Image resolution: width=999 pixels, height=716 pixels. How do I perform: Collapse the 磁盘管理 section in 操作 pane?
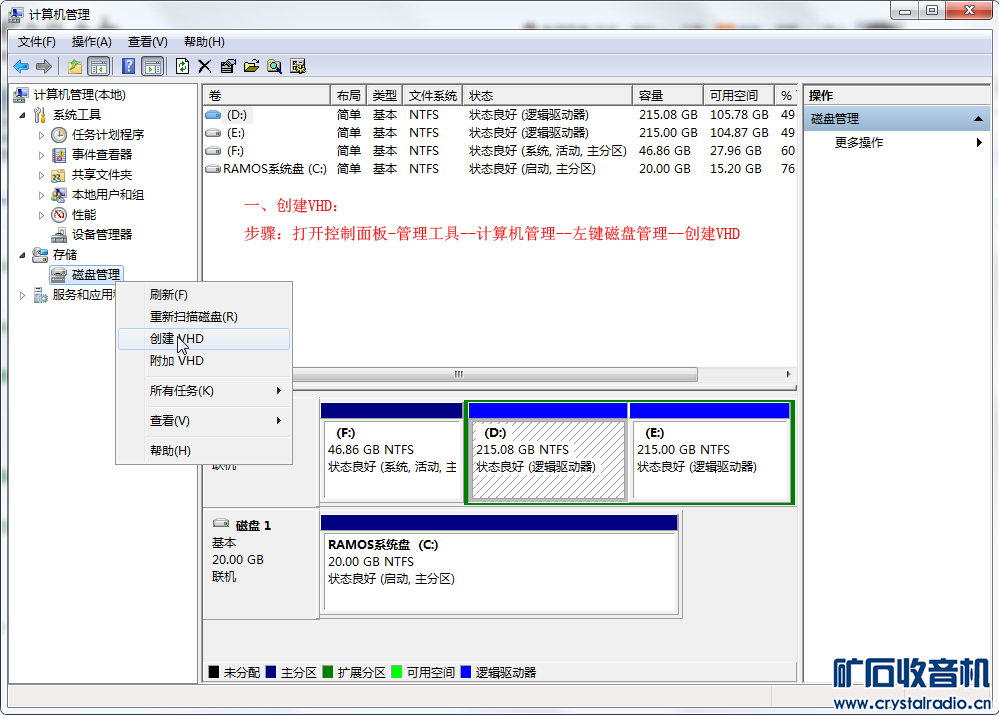click(978, 119)
